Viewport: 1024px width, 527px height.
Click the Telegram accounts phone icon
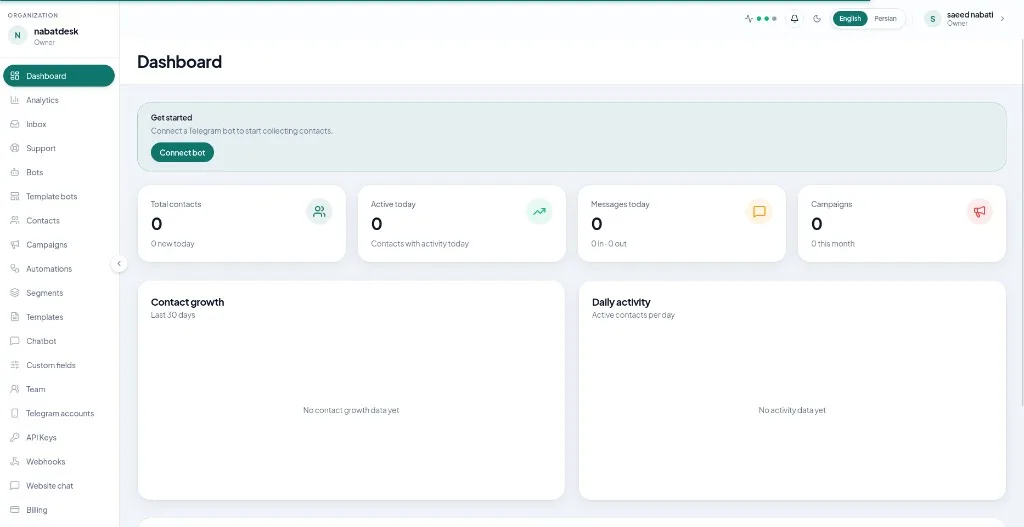click(x=15, y=413)
